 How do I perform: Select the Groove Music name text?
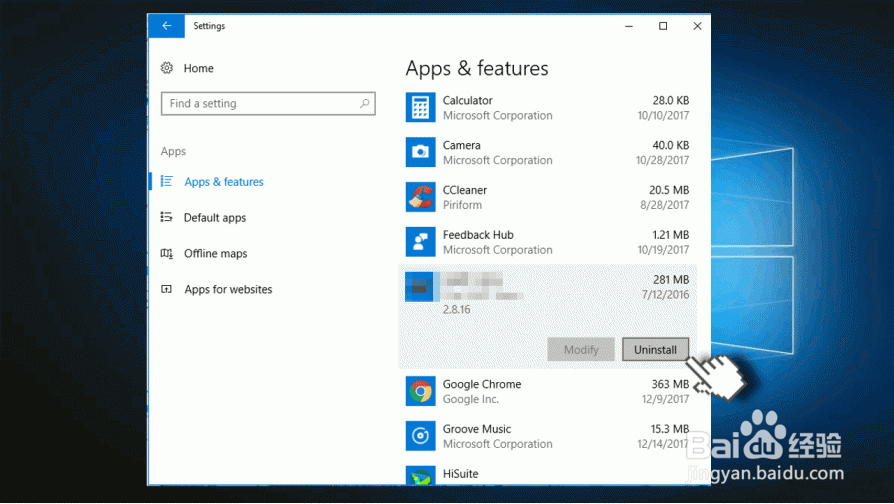point(477,429)
